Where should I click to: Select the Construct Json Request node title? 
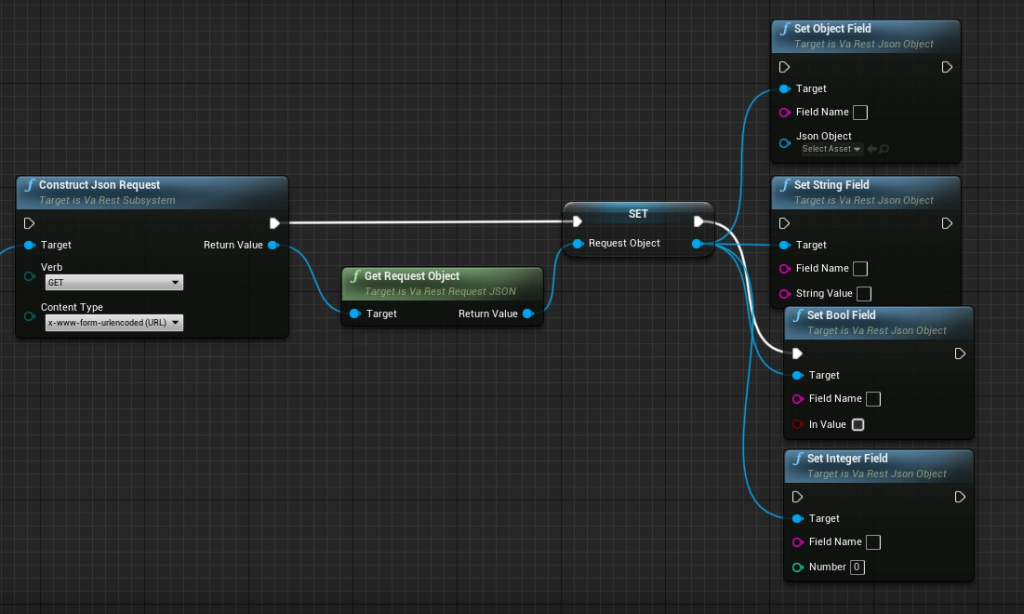99,185
